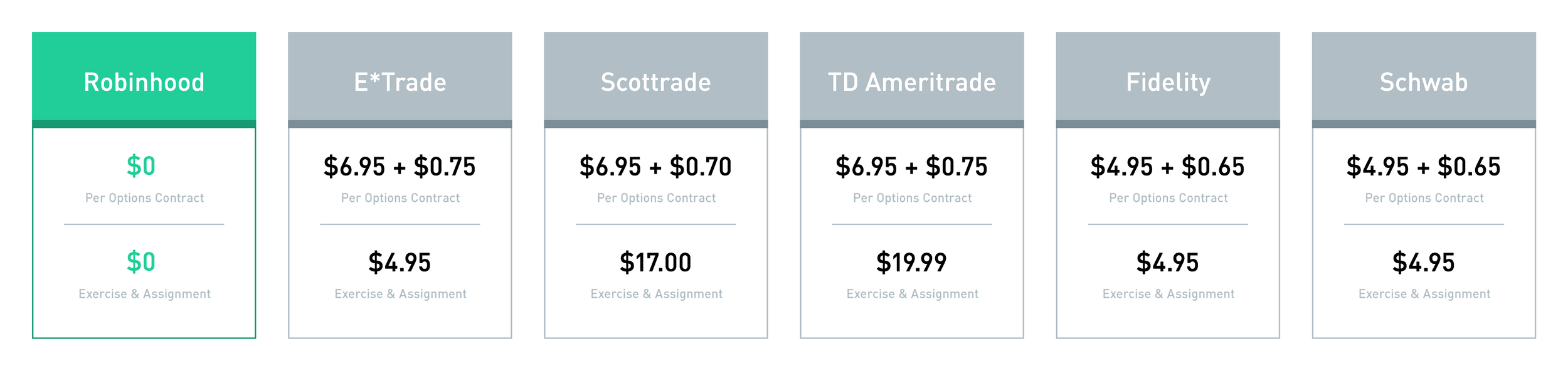
Task: Click Schwab's $4.95 + $0.65 contract price
Action: [1423, 167]
